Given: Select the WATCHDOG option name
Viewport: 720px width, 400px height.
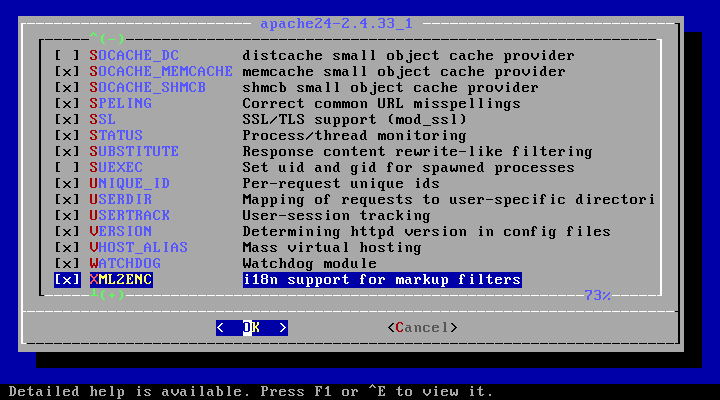Looking at the screenshot, I should click(x=125, y=264).
